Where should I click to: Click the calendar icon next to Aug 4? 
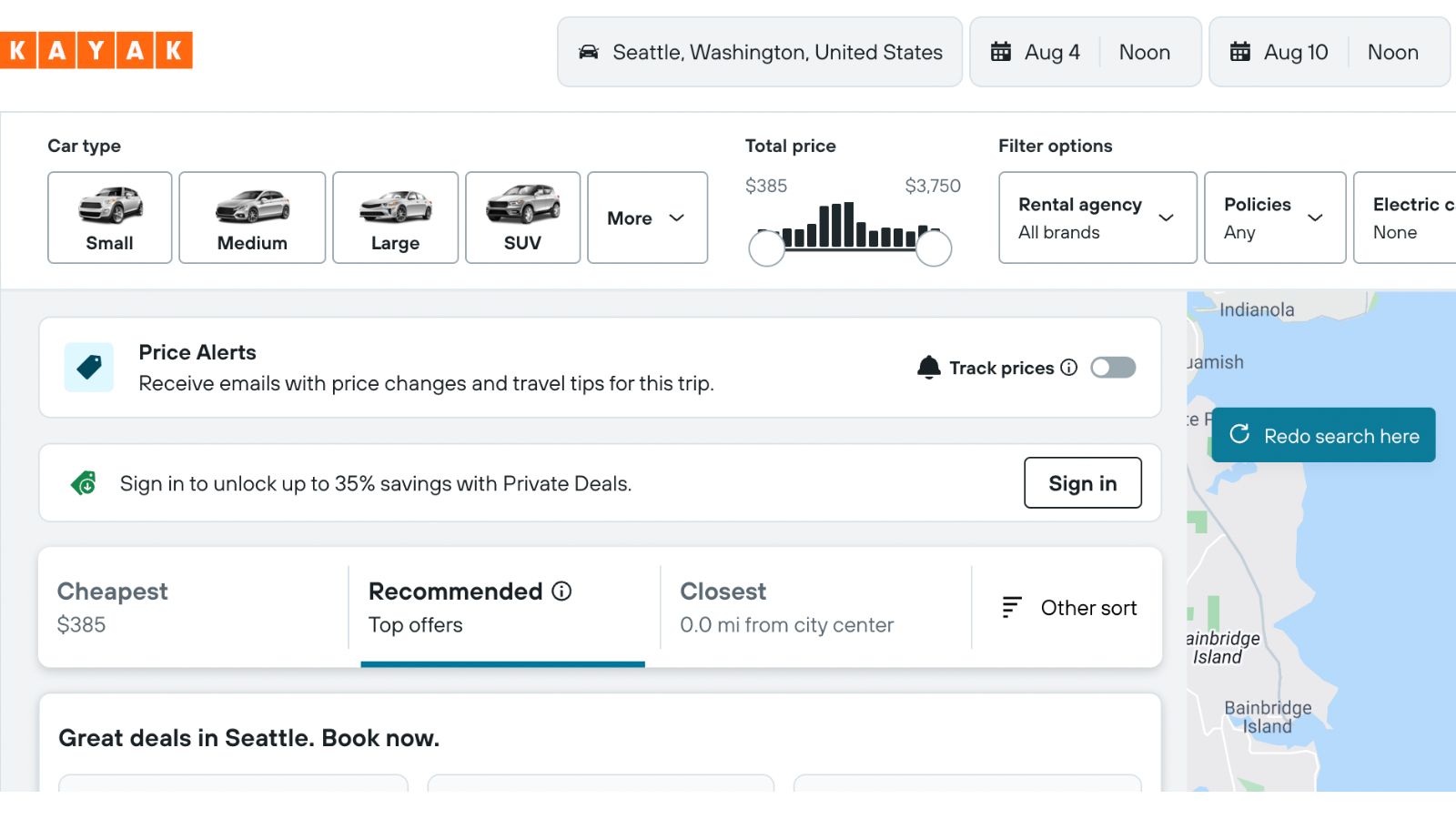coord(1002,52)
